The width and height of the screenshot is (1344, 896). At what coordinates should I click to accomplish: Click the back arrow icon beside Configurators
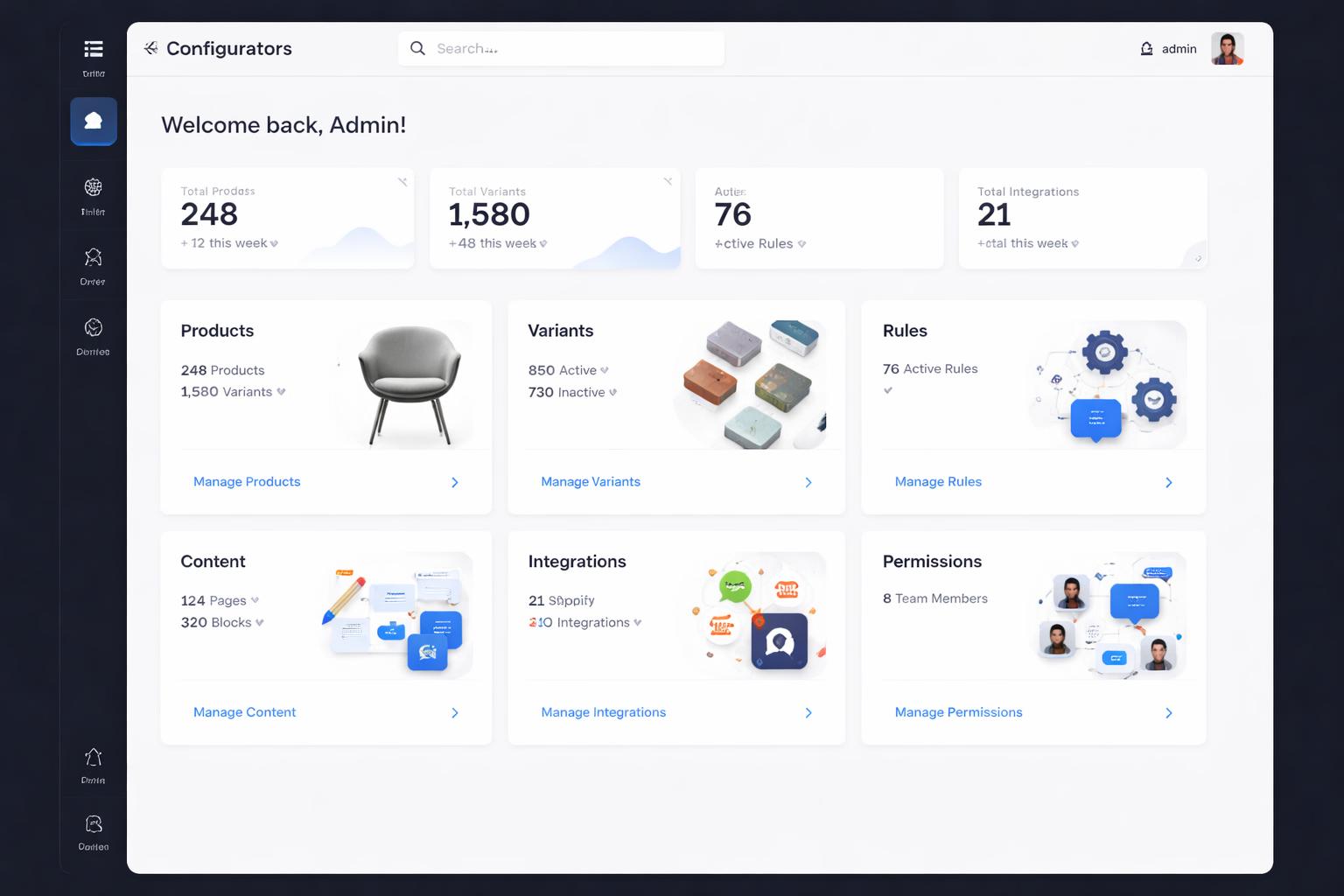[x=151, y=48]
